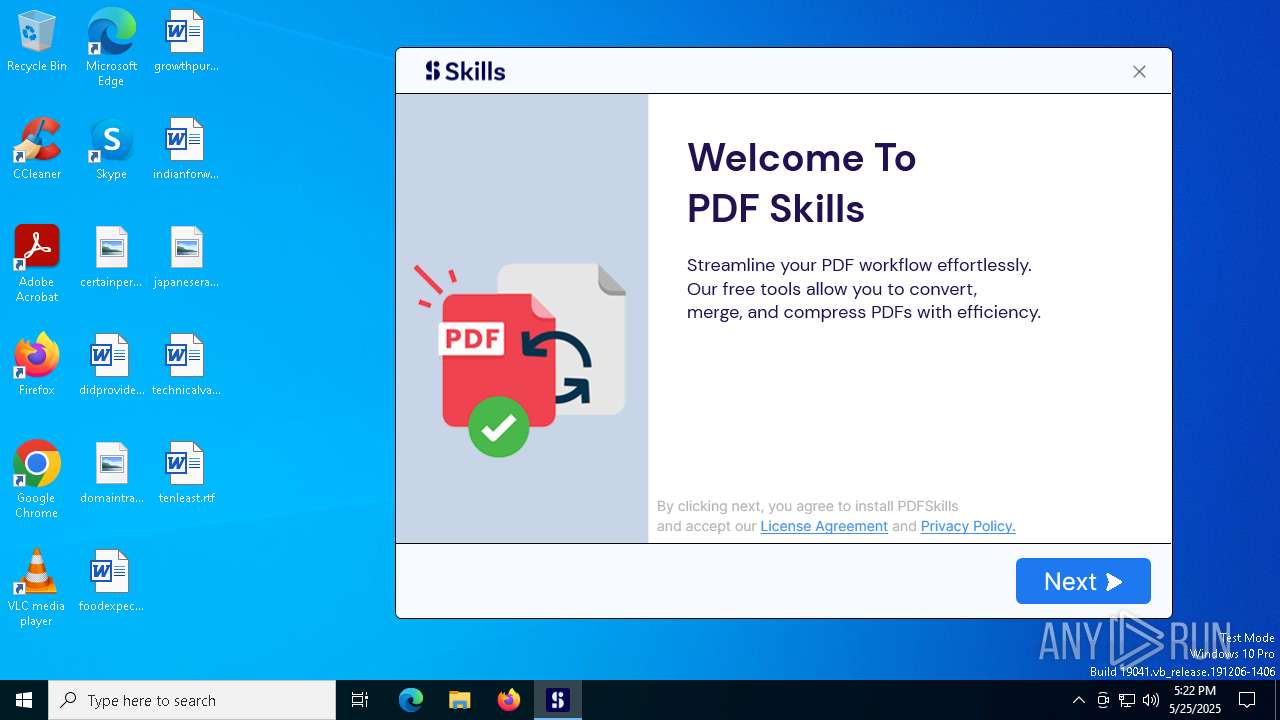Open the network tray icon
The width and height of the screenshot is (1280, 720).
pos(1127,700)
